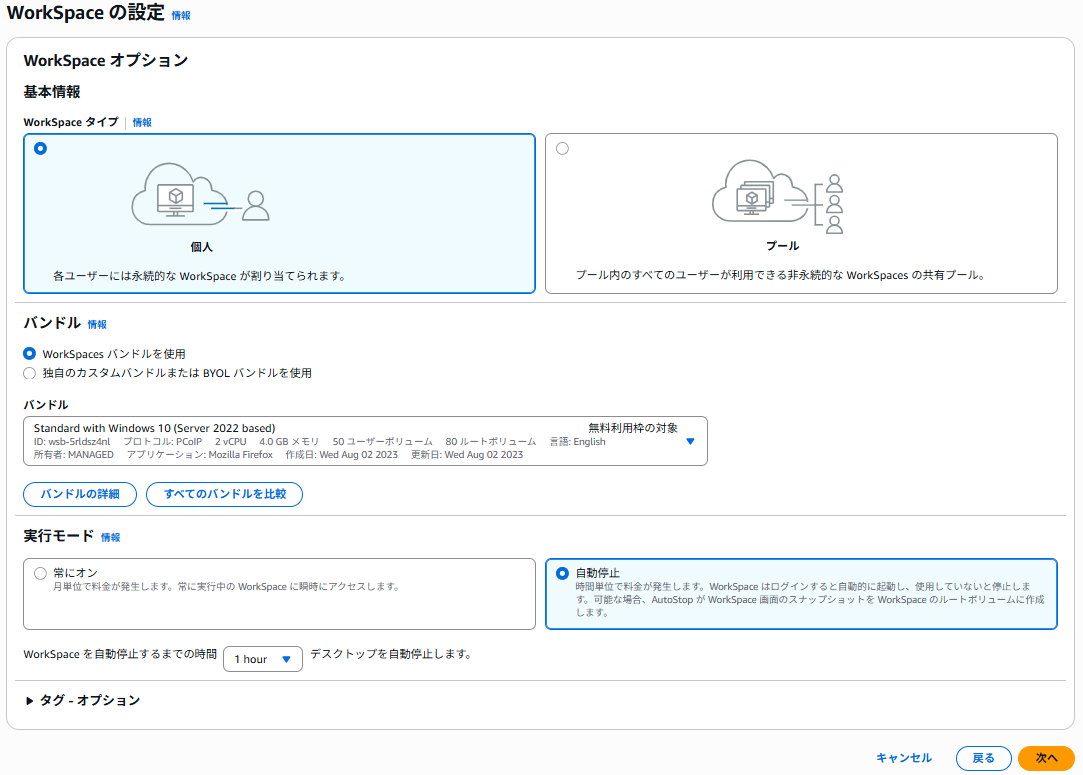Click すべてのバンドルを比較 button

tap(224, 494)
